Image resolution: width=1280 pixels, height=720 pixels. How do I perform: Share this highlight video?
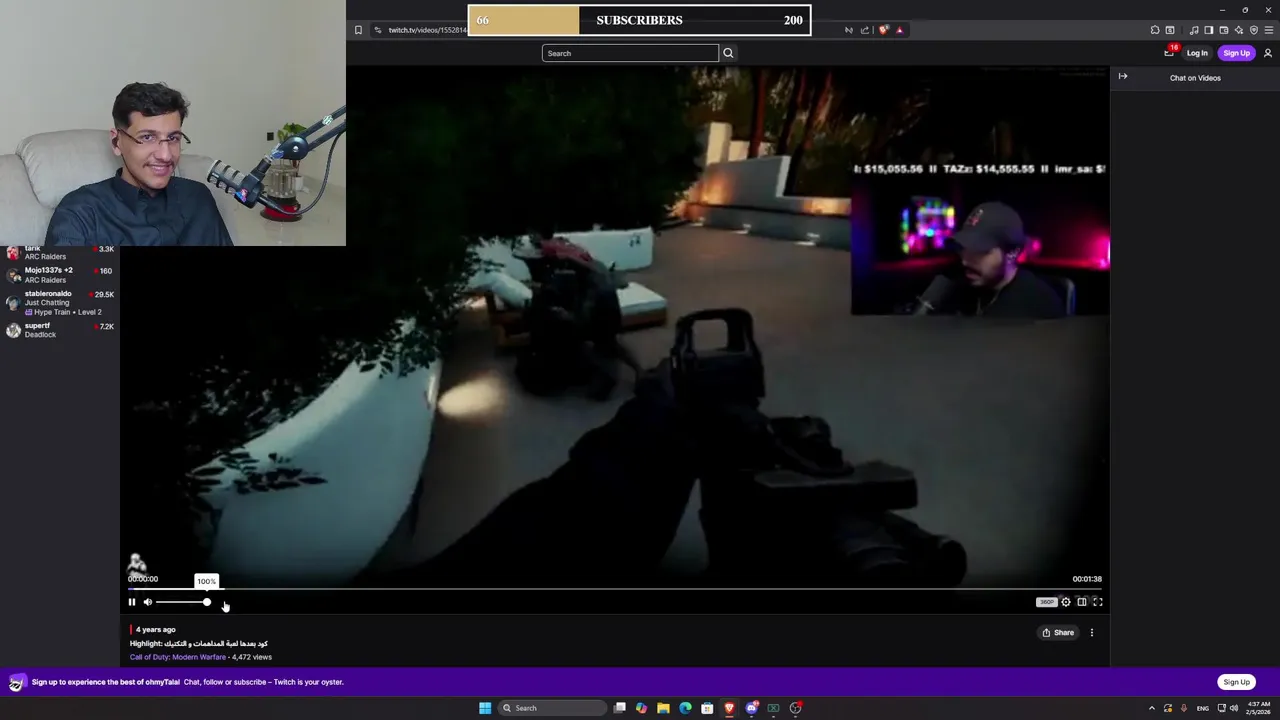point(1058,633)
